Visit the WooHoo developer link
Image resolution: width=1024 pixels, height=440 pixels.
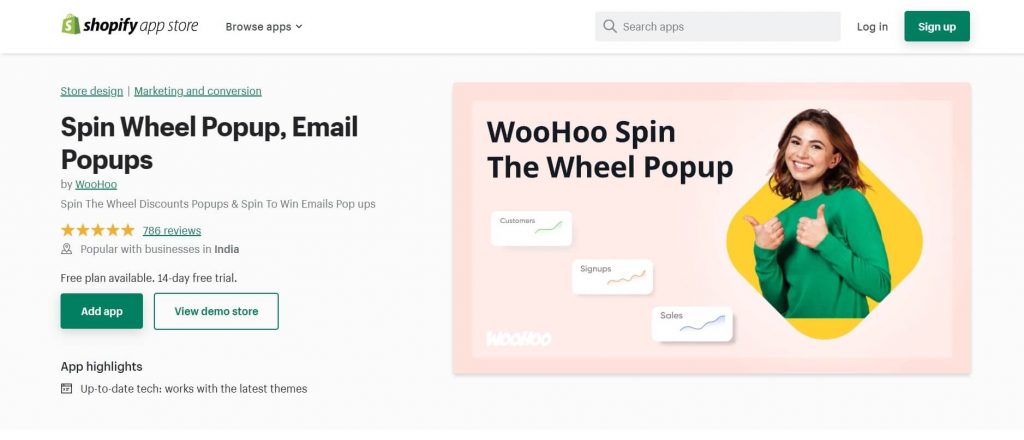coord(96,185)
